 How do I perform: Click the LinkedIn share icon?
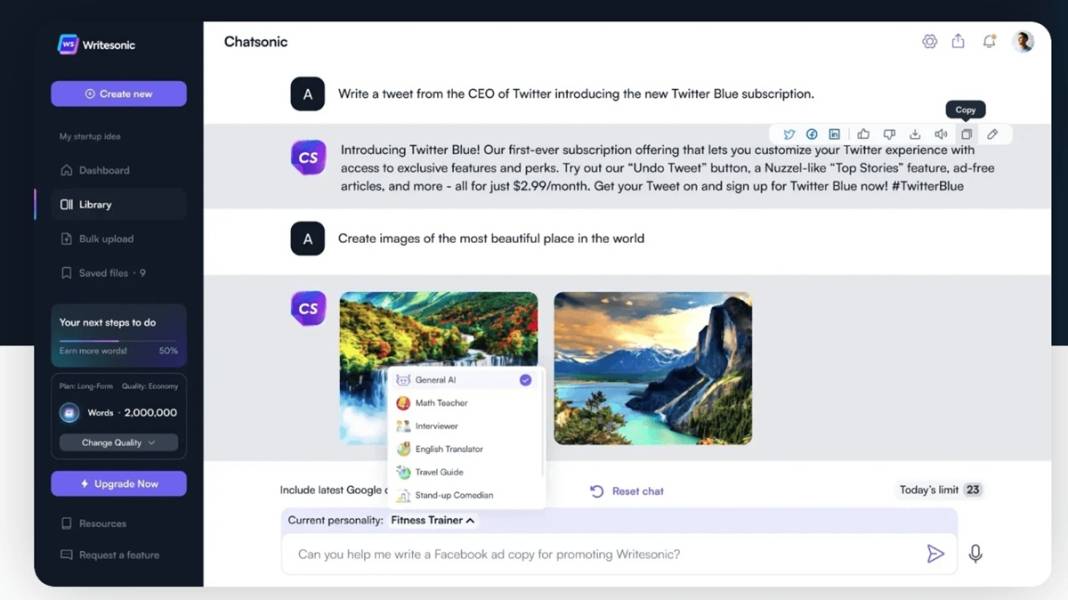[834, 134]
